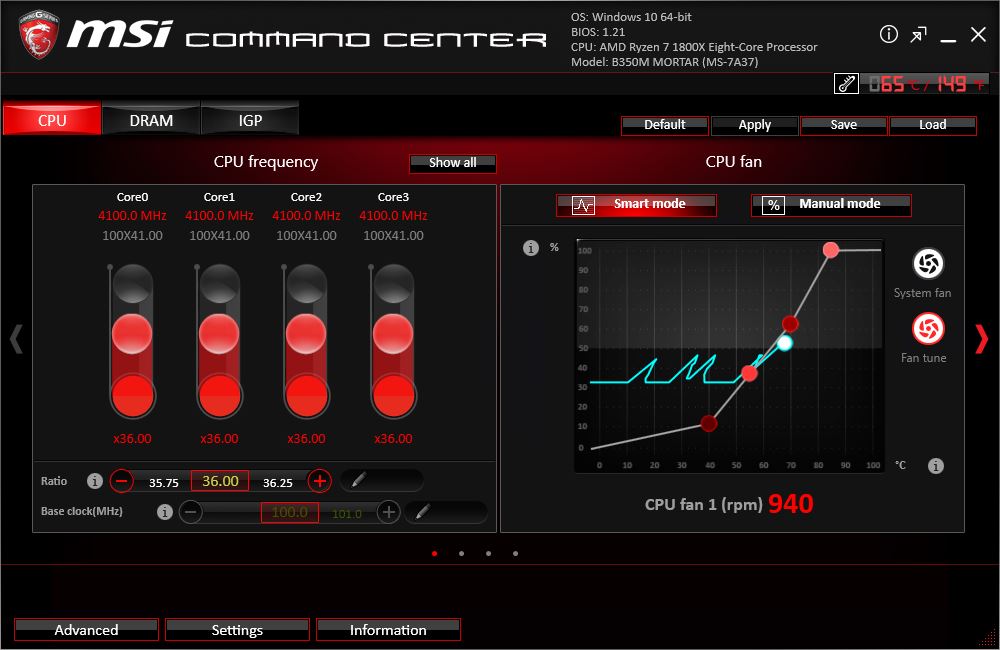Select the third page indicator dot
Viewport: 1000px width, 650px height.
(489, 554)
